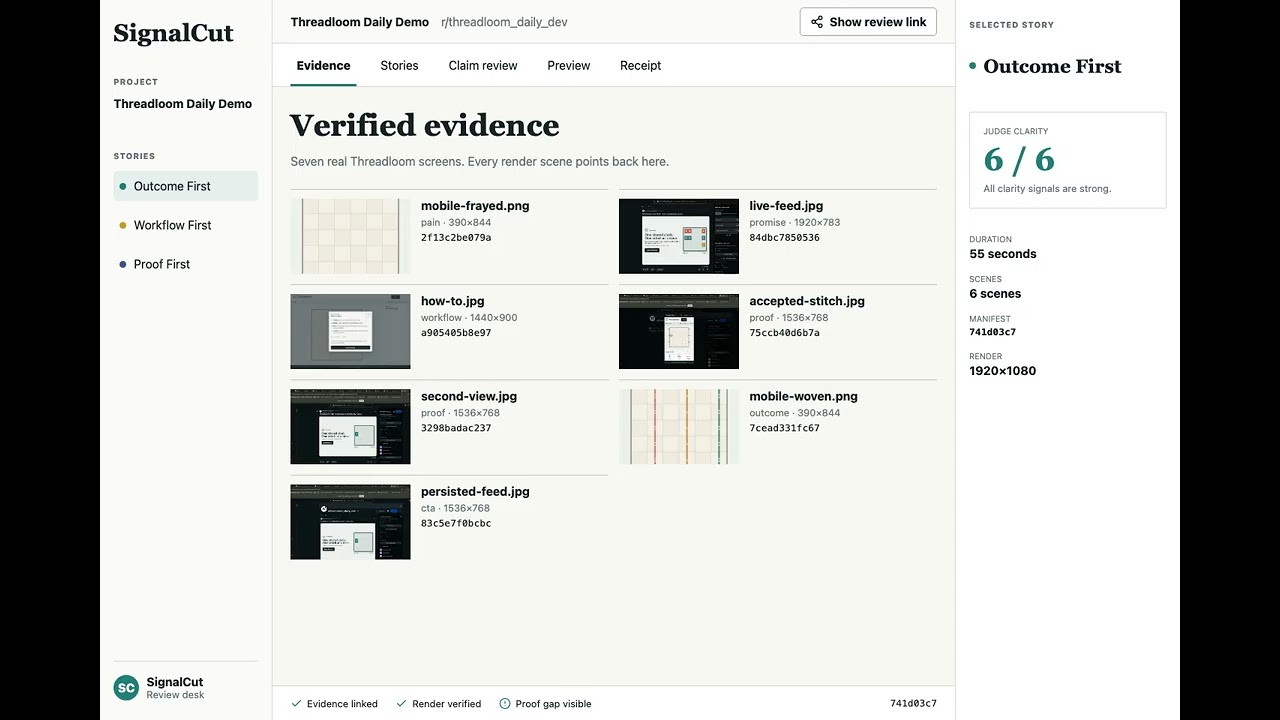Image resolution: width=1280 pixels, height=720 pixels.
Task: Click the Threadloom Daily Demo header title
Action: pos(360,22)
